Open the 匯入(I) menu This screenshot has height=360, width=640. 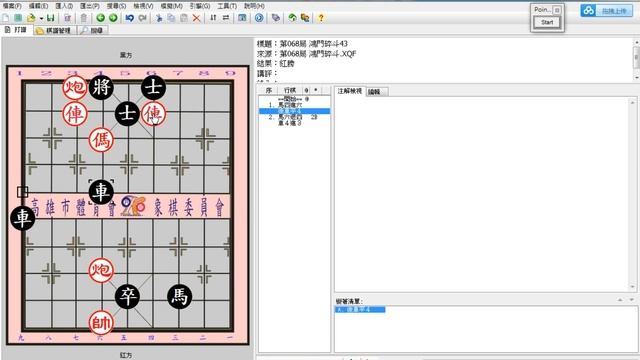[x=64, y=6]
